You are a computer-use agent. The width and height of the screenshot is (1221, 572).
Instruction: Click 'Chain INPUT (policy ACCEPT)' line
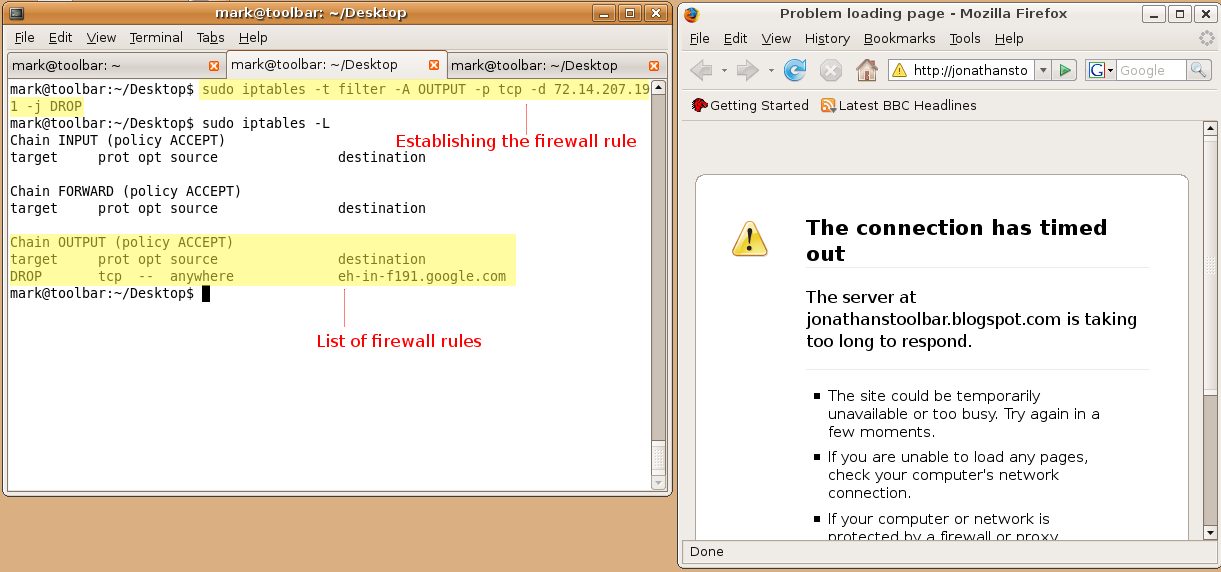click(x=117, y=140)
